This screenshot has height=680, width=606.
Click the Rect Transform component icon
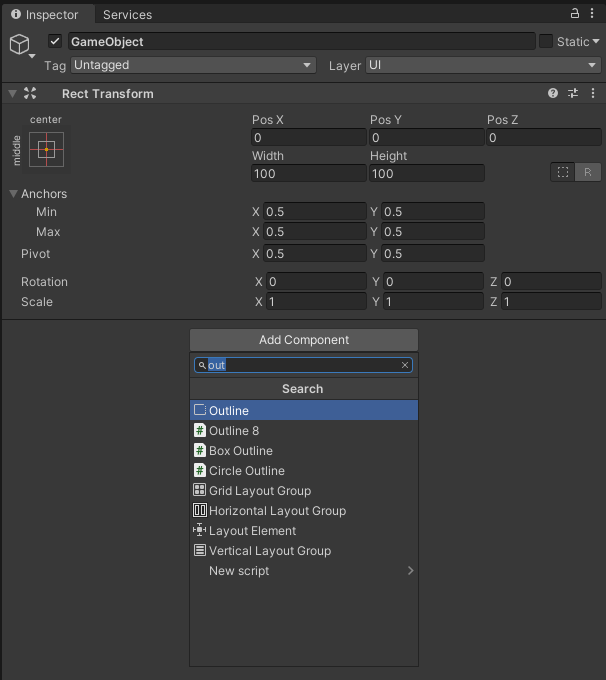(30, 93)
